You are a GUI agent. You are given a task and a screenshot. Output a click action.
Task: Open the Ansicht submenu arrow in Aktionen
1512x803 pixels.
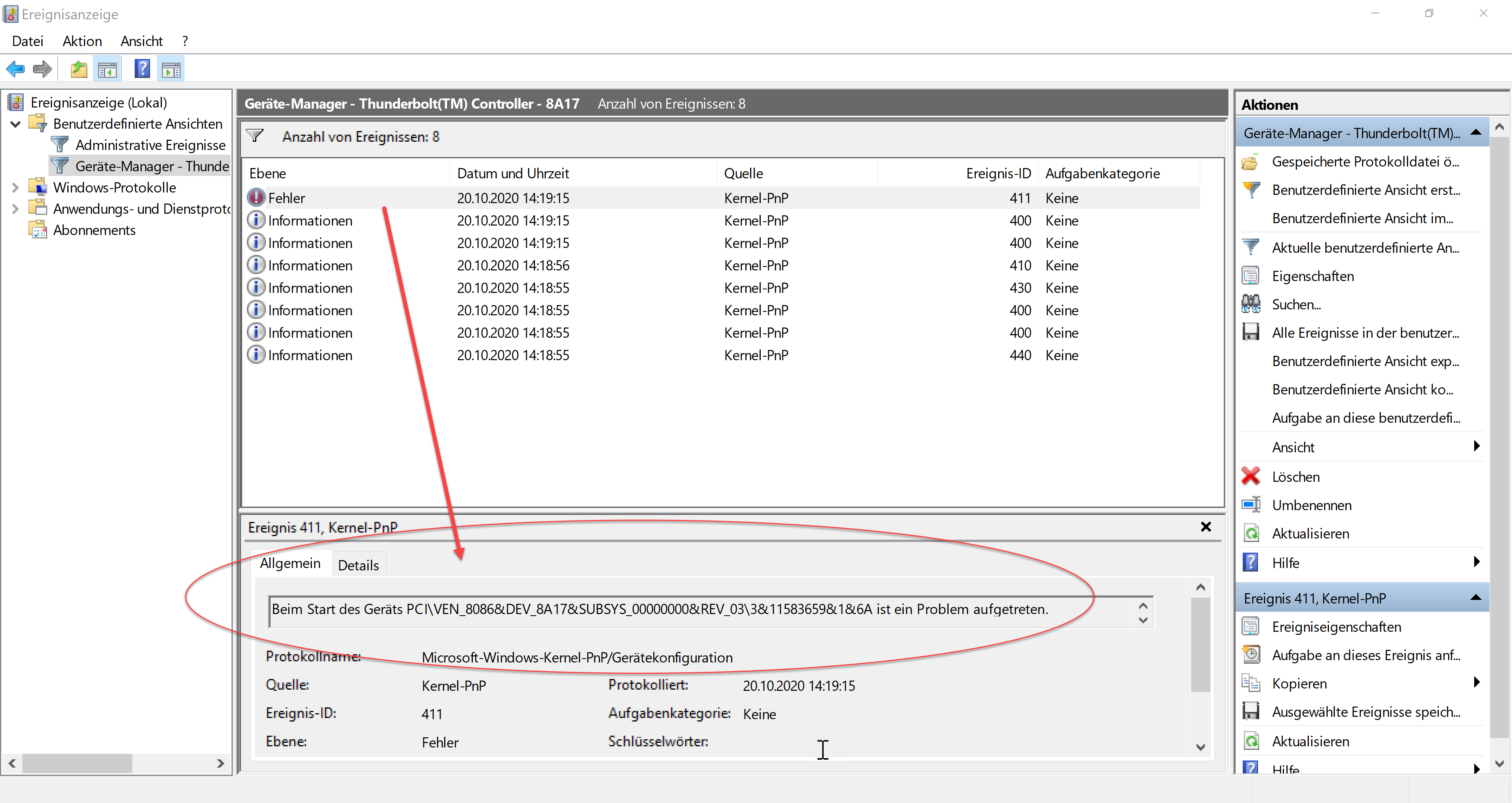pos(1476,447)
